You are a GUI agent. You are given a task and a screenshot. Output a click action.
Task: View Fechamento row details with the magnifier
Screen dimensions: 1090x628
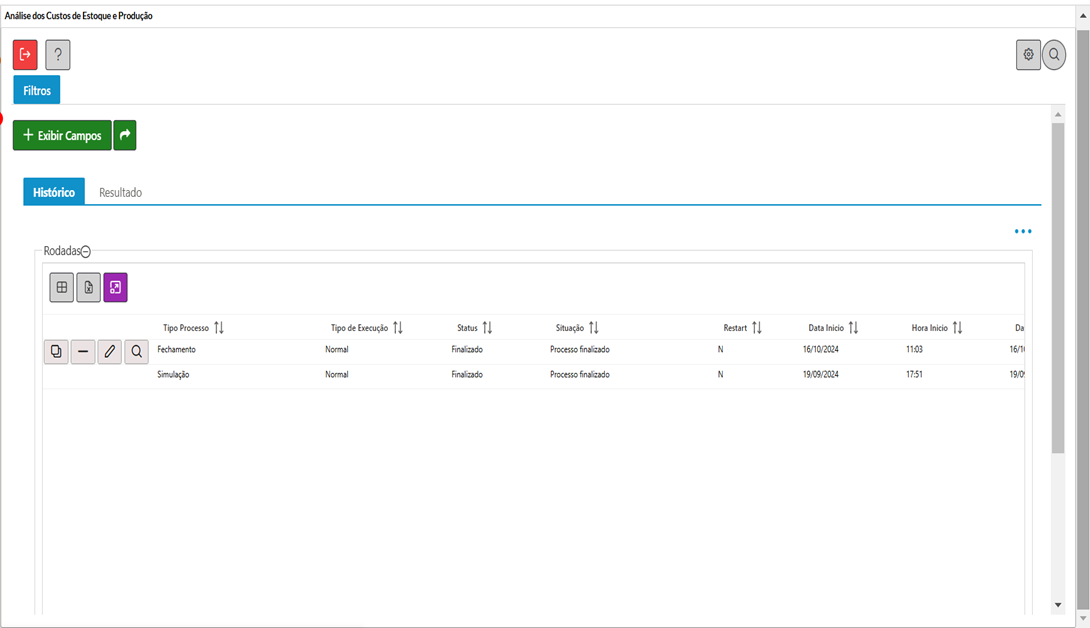[136, 351]
